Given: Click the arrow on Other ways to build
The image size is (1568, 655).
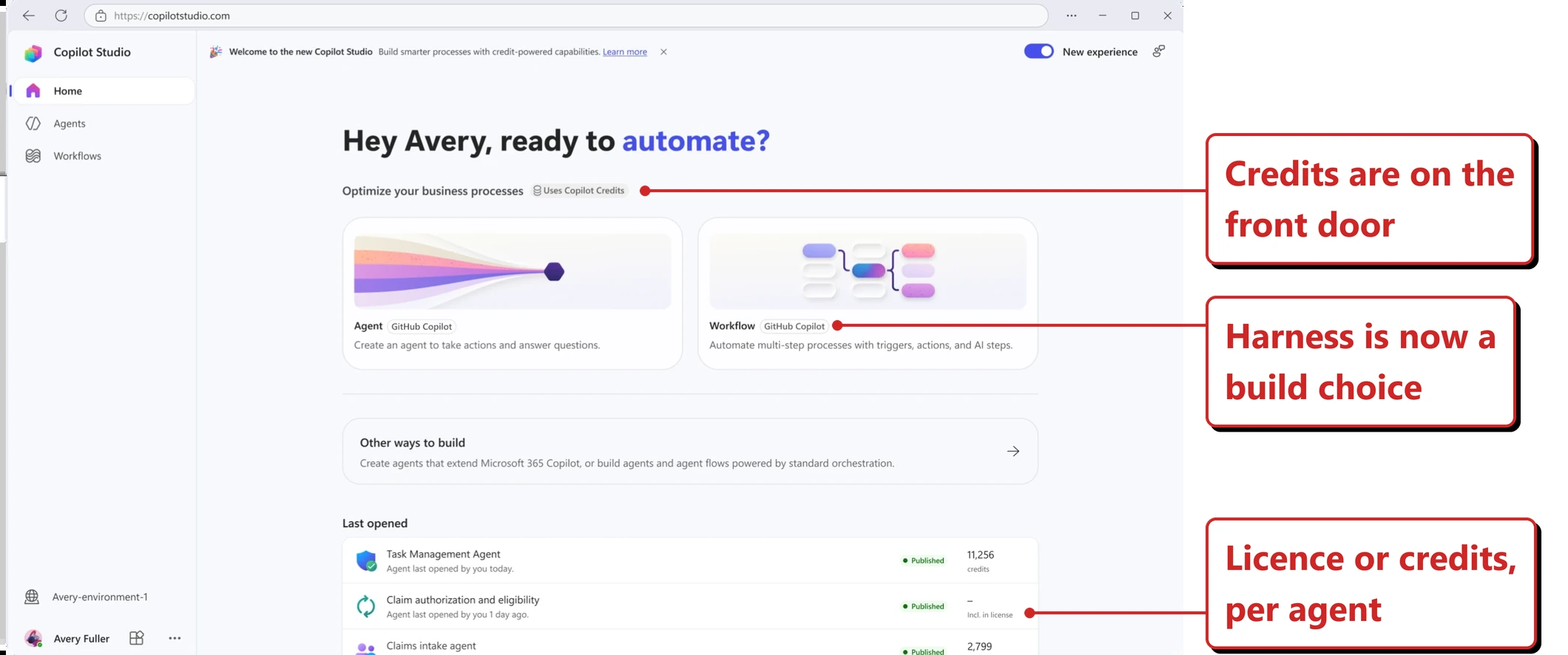Looking at the screenshot, I should tap(1013, 451).
